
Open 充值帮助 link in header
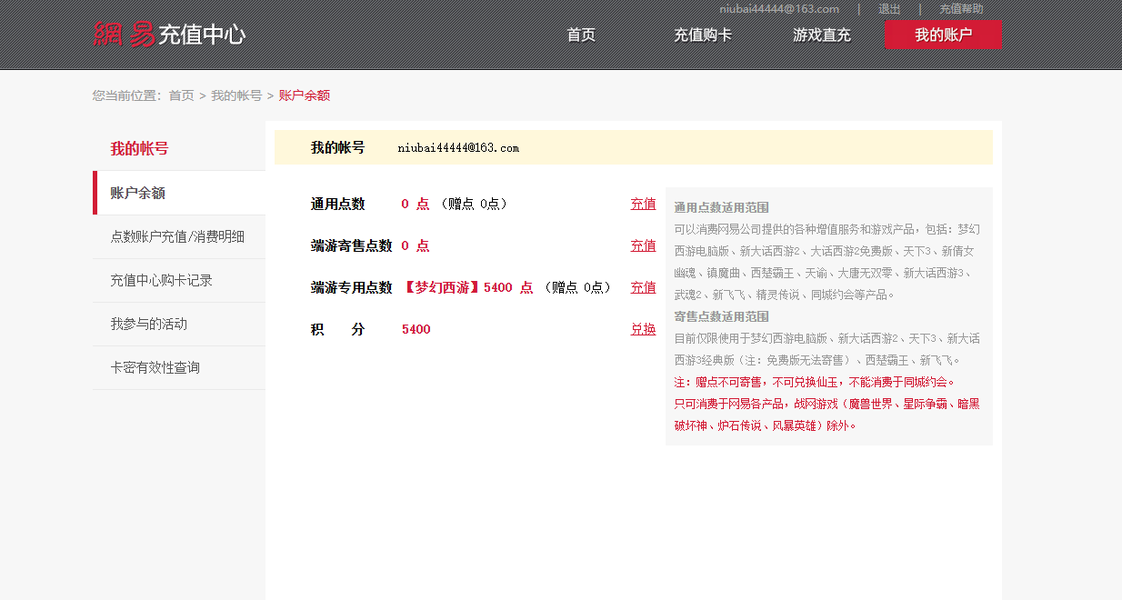(961, 9)
